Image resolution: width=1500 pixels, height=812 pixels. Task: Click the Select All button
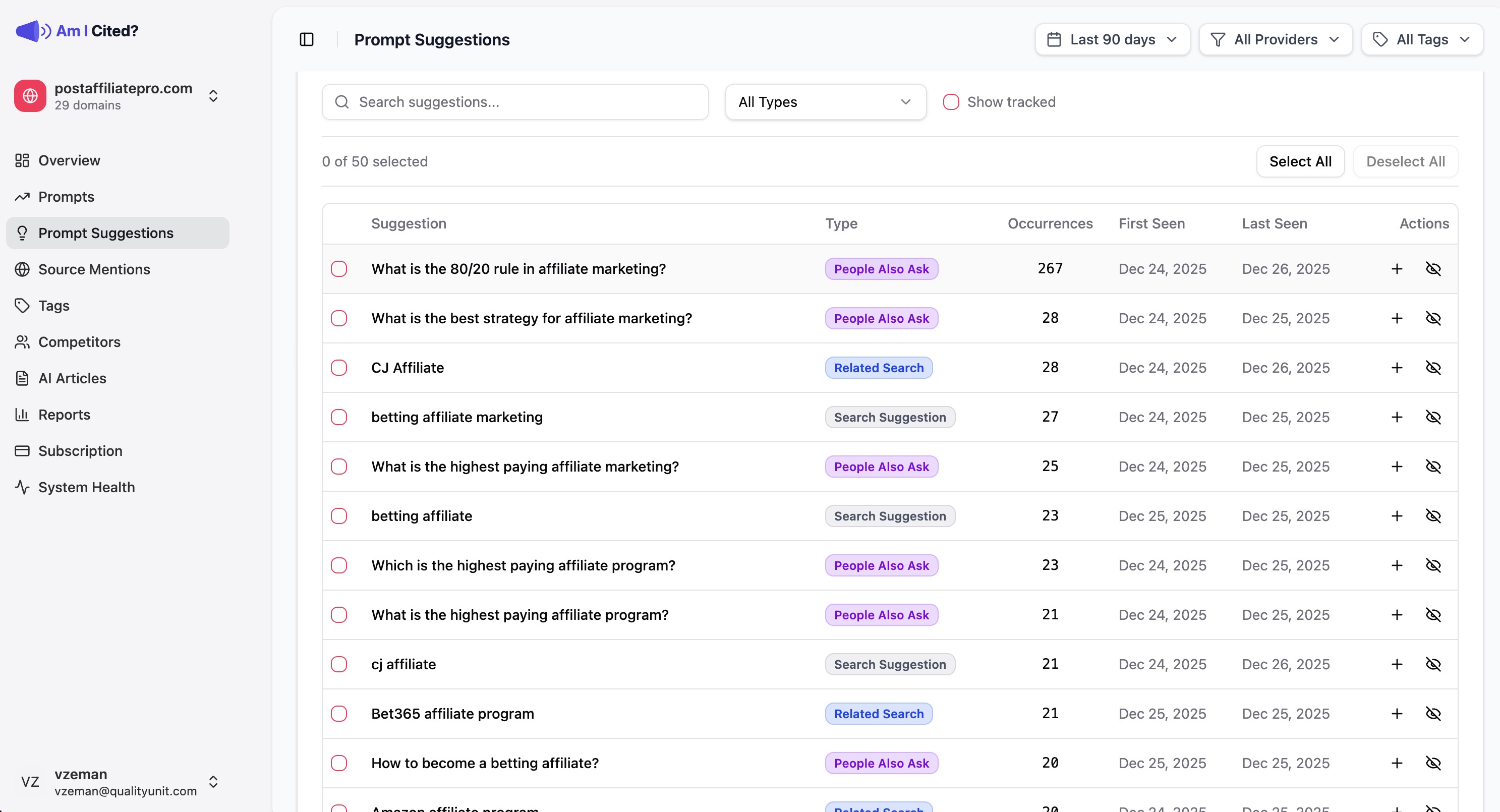(x=1300, y=161)
